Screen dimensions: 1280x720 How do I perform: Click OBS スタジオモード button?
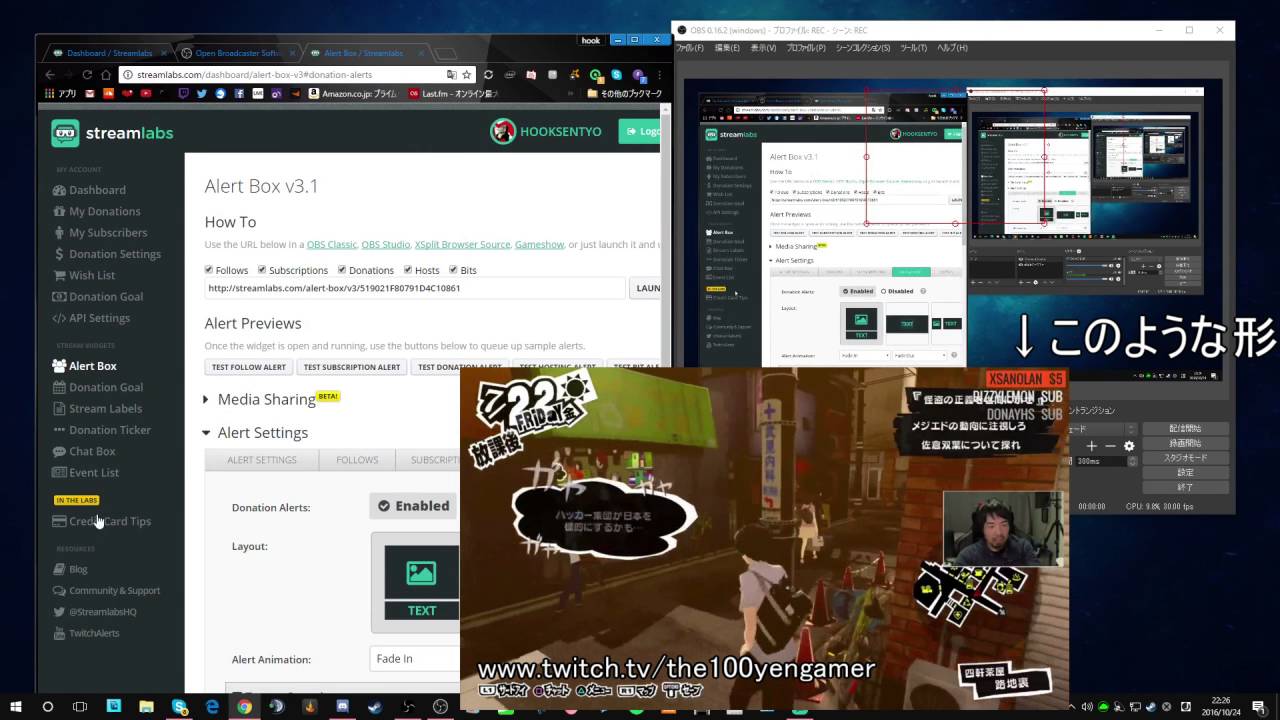(x=1185, y=458)
